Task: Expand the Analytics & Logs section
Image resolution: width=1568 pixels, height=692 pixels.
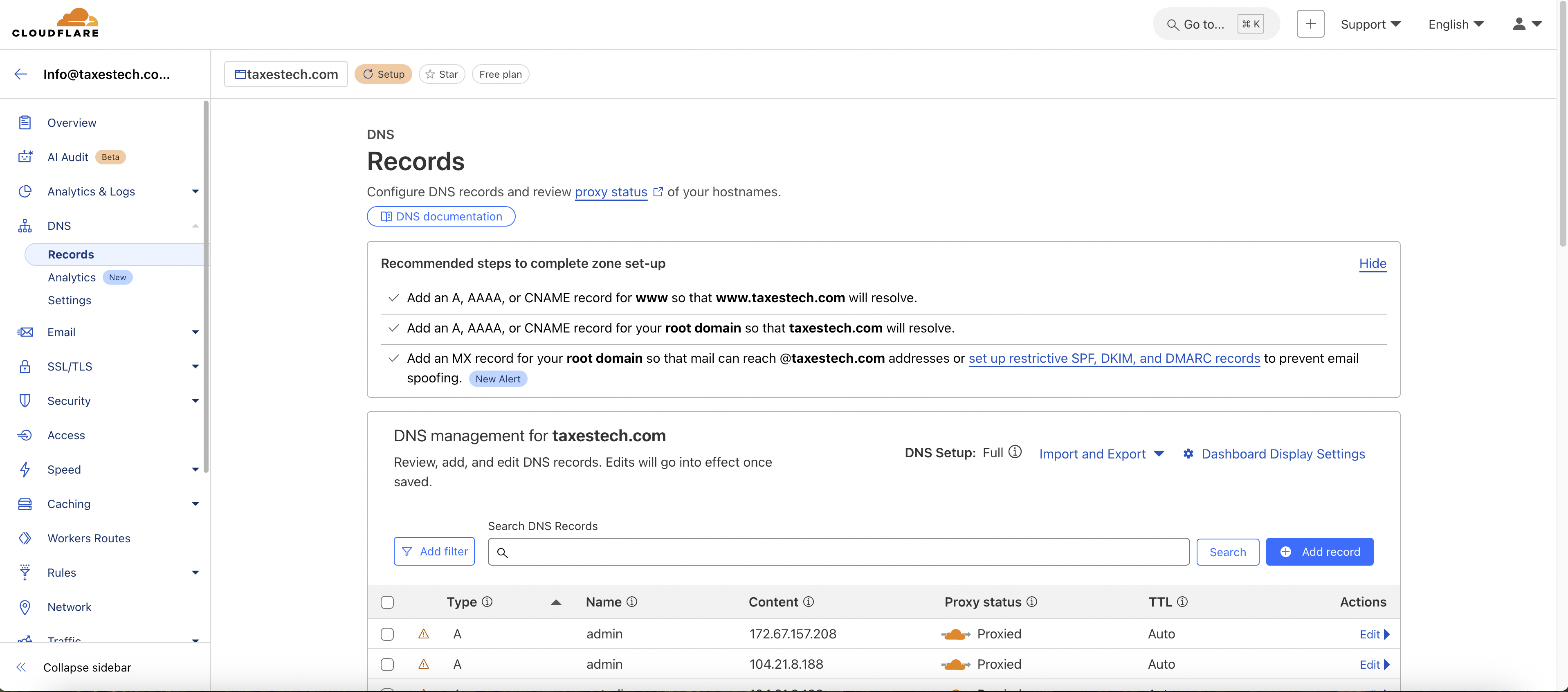Action: point(195,191)
